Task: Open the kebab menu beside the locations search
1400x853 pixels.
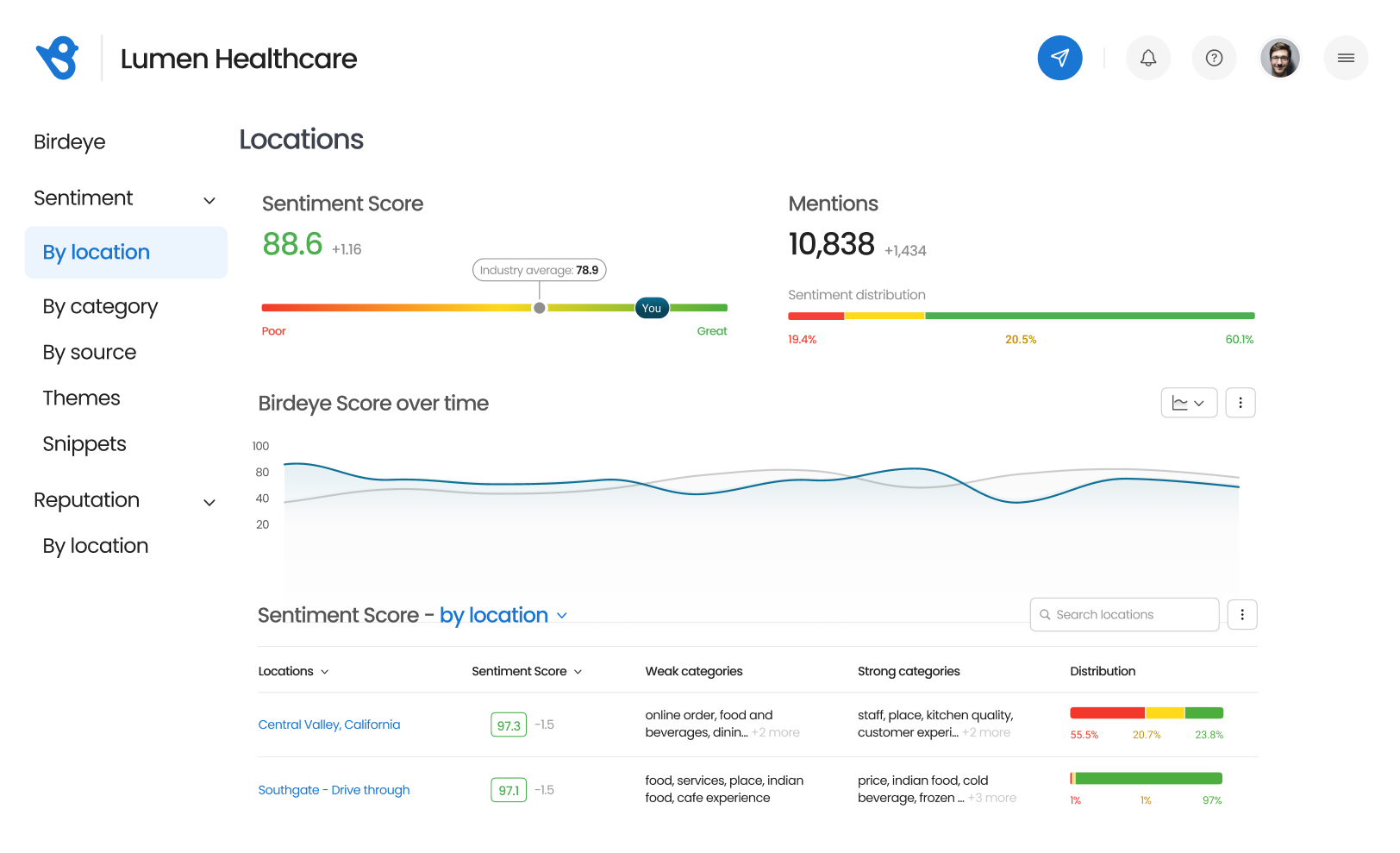Action: pos(1242,614)
